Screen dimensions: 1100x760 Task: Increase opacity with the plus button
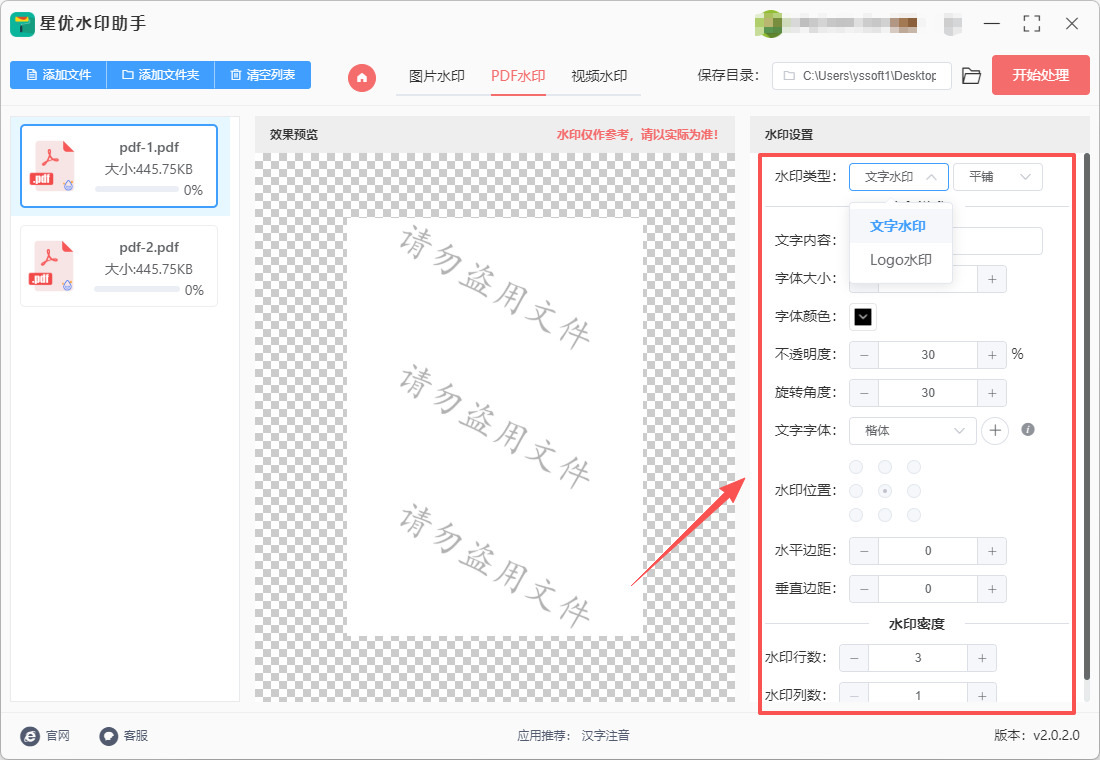click(x=992, y=355)
